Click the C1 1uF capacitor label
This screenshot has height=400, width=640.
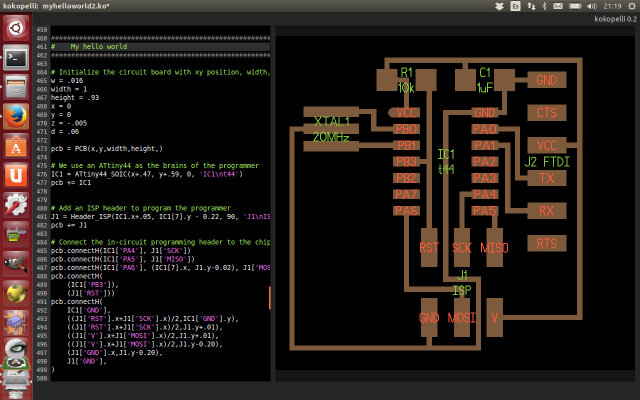[485, 80]
